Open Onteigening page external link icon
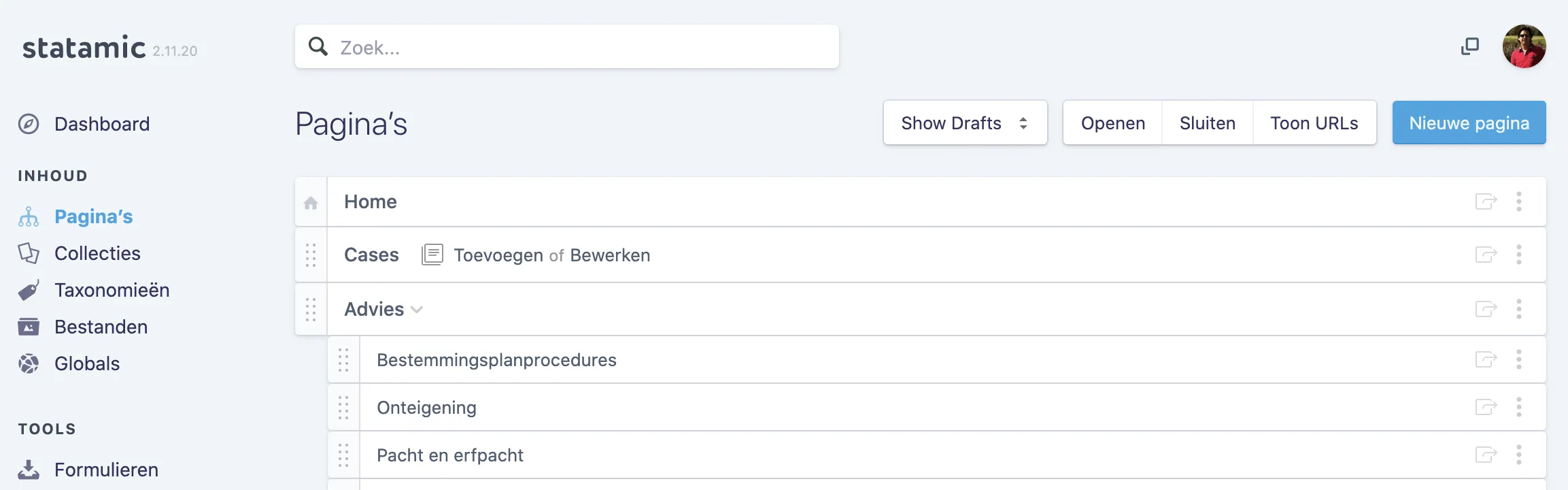The width and height of the screenshot is (1568, 490). [x=1486, y=407]
